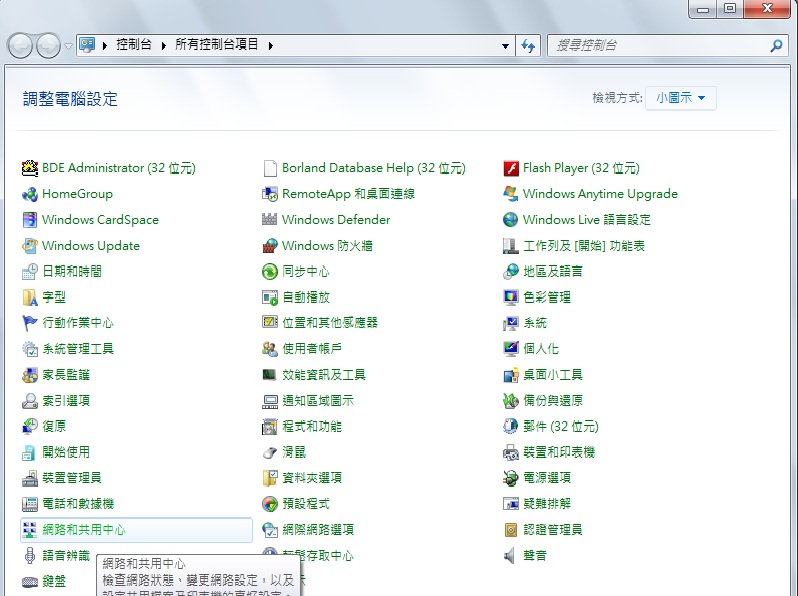Open Windows Anytime Upgrade link

click(601, 194)
